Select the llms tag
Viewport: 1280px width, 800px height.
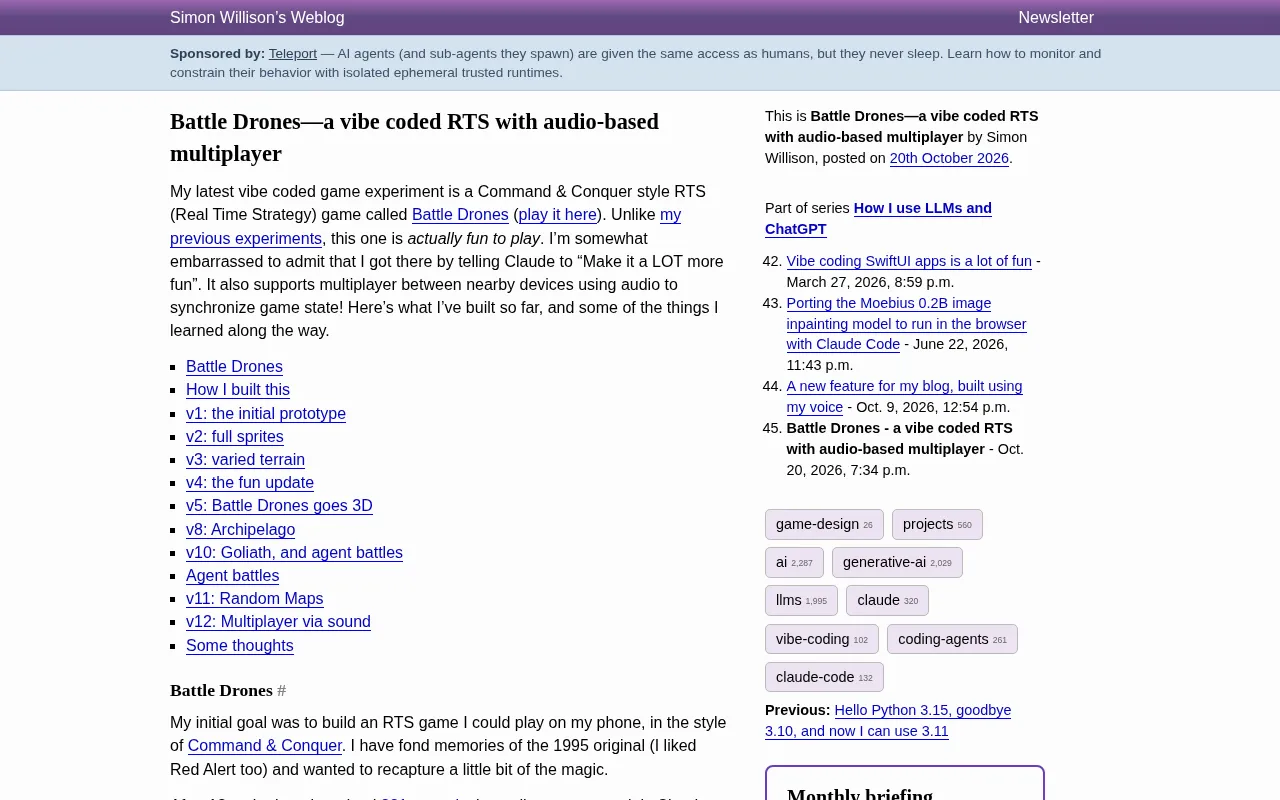(x=801, y=600)
